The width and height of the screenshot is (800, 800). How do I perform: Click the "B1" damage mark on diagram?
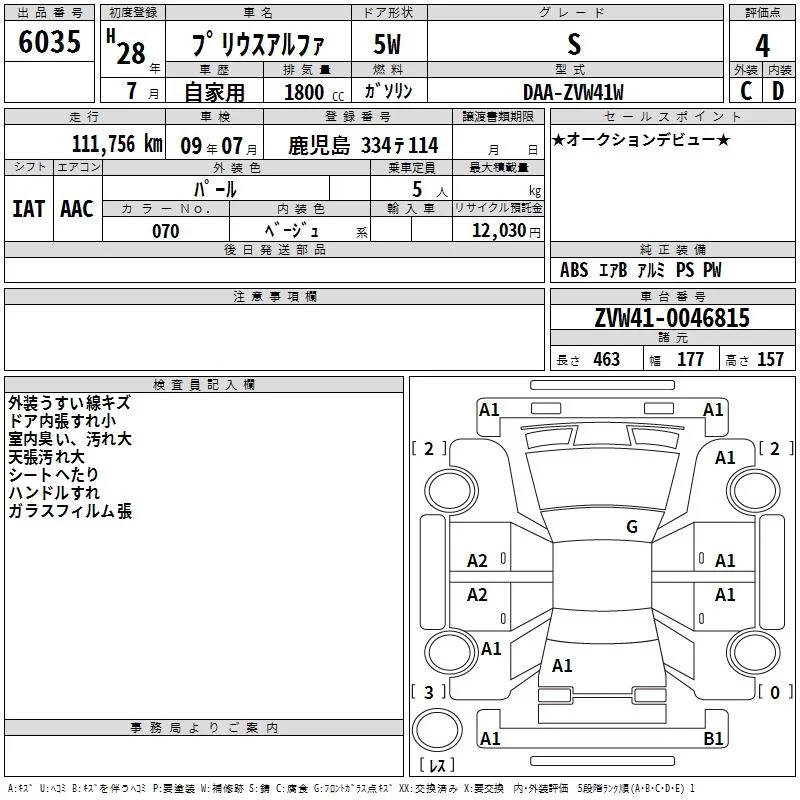pos(713,738)
